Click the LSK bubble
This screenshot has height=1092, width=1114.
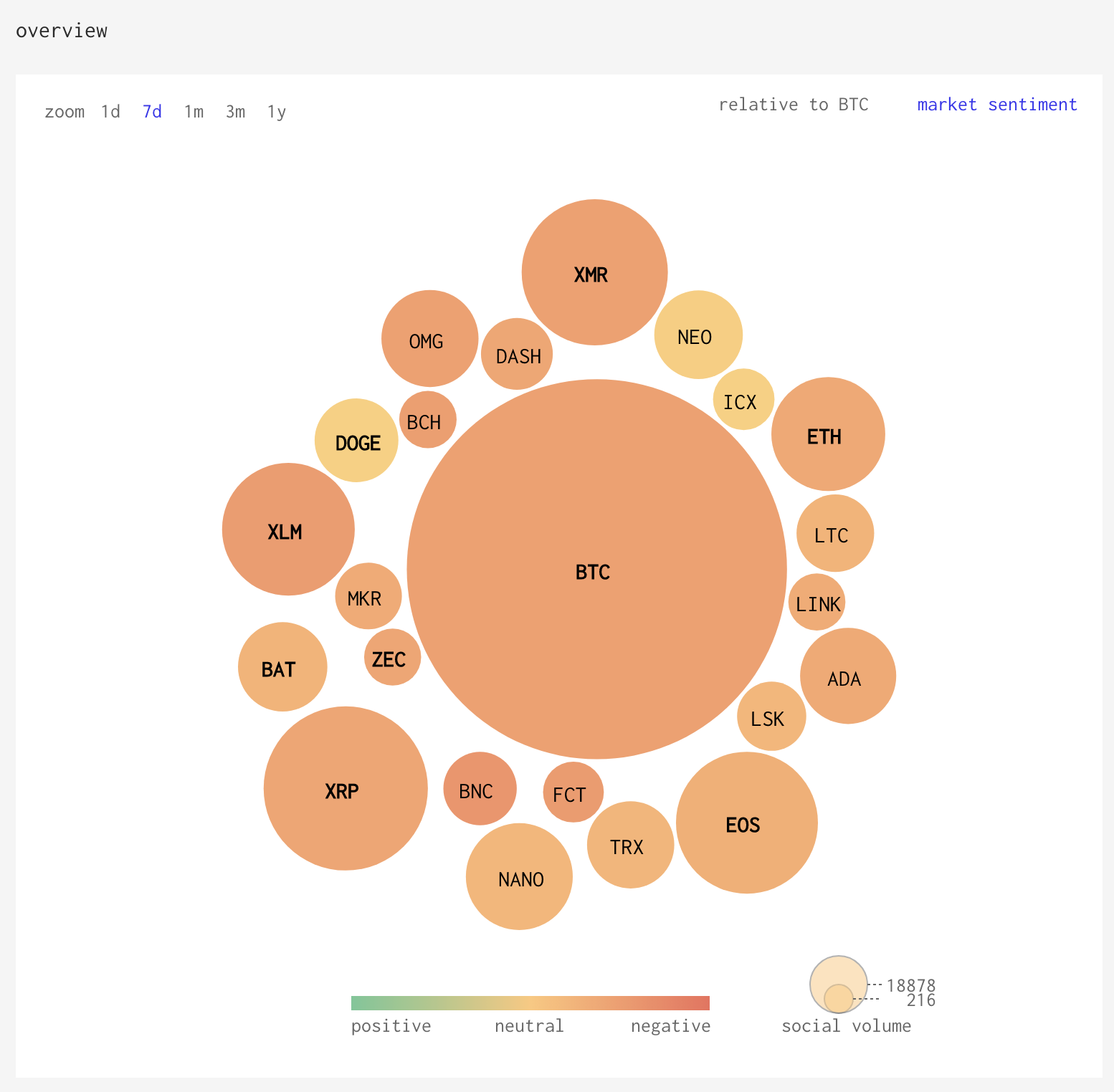(x=771, y=716)
